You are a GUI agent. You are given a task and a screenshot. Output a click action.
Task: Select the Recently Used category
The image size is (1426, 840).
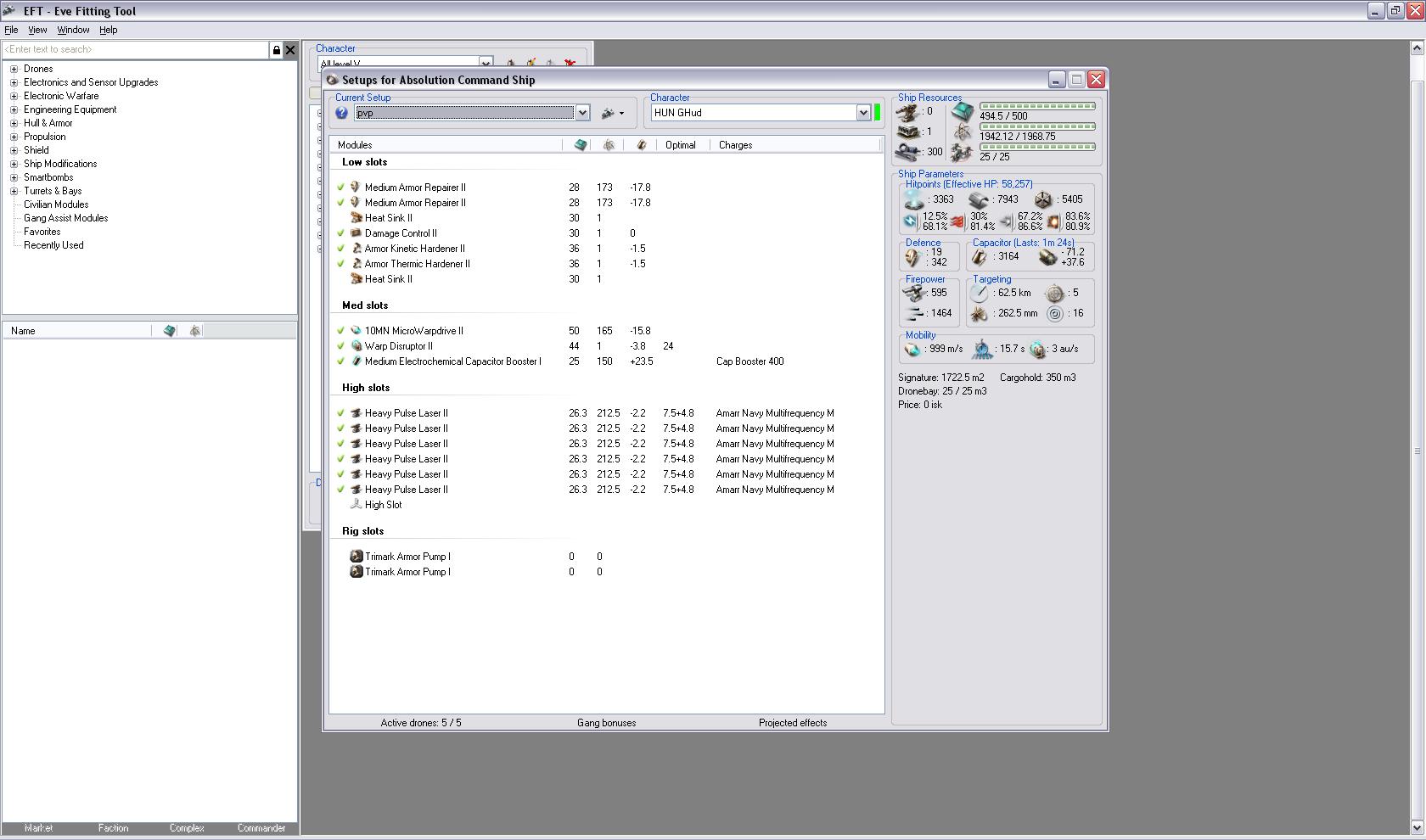[53, 245]
